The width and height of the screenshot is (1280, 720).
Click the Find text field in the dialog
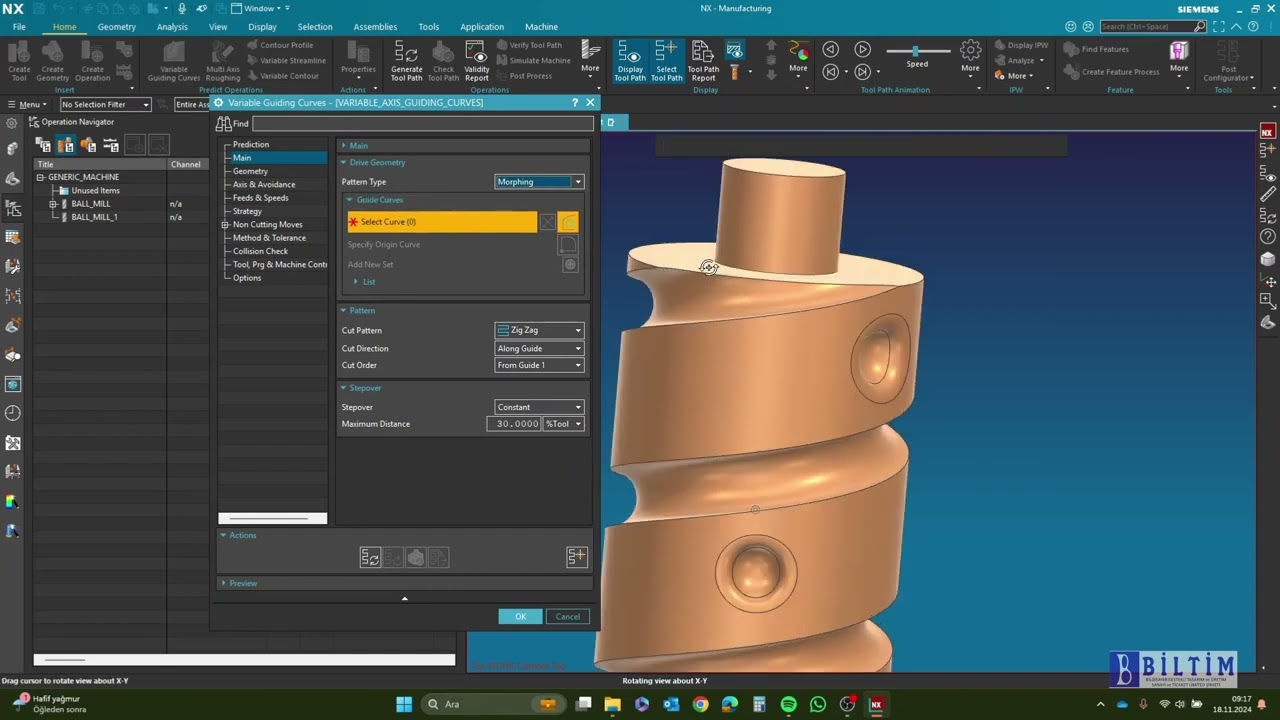pos(423,123)
